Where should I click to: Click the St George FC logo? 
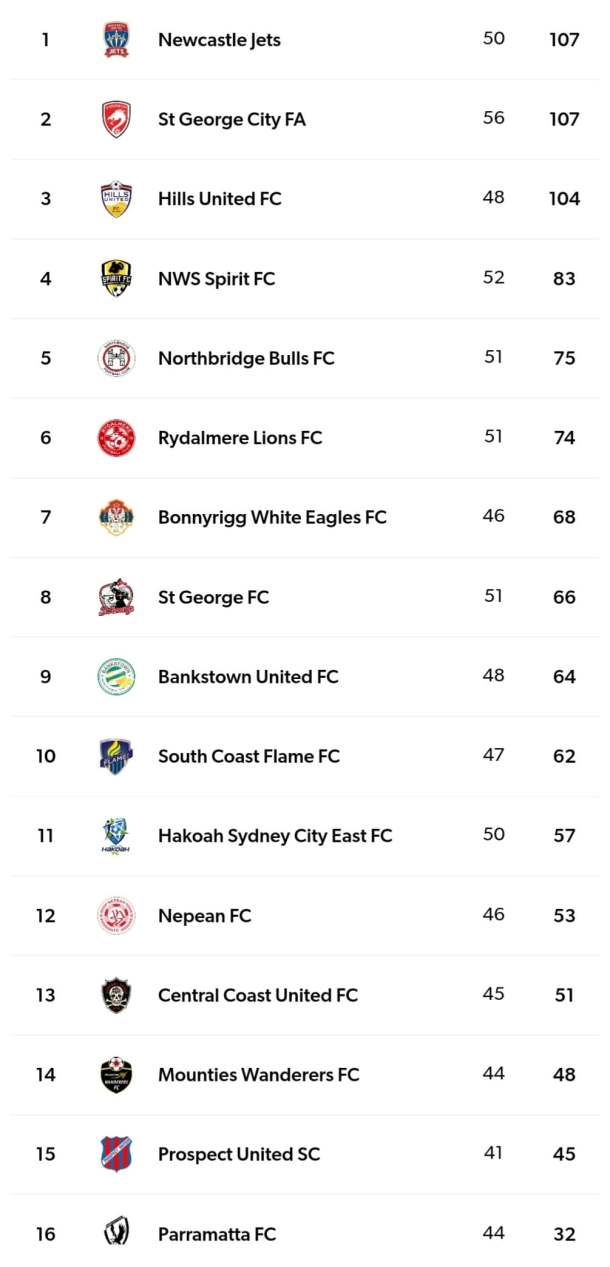tap(117, 597)
